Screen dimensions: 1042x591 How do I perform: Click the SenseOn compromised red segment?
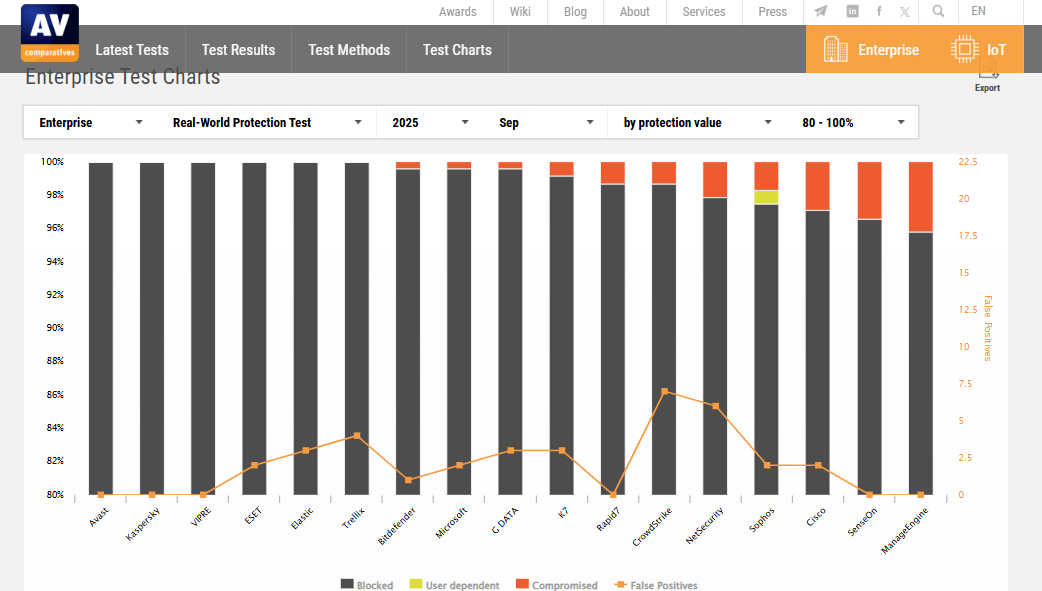pos(870,191)
